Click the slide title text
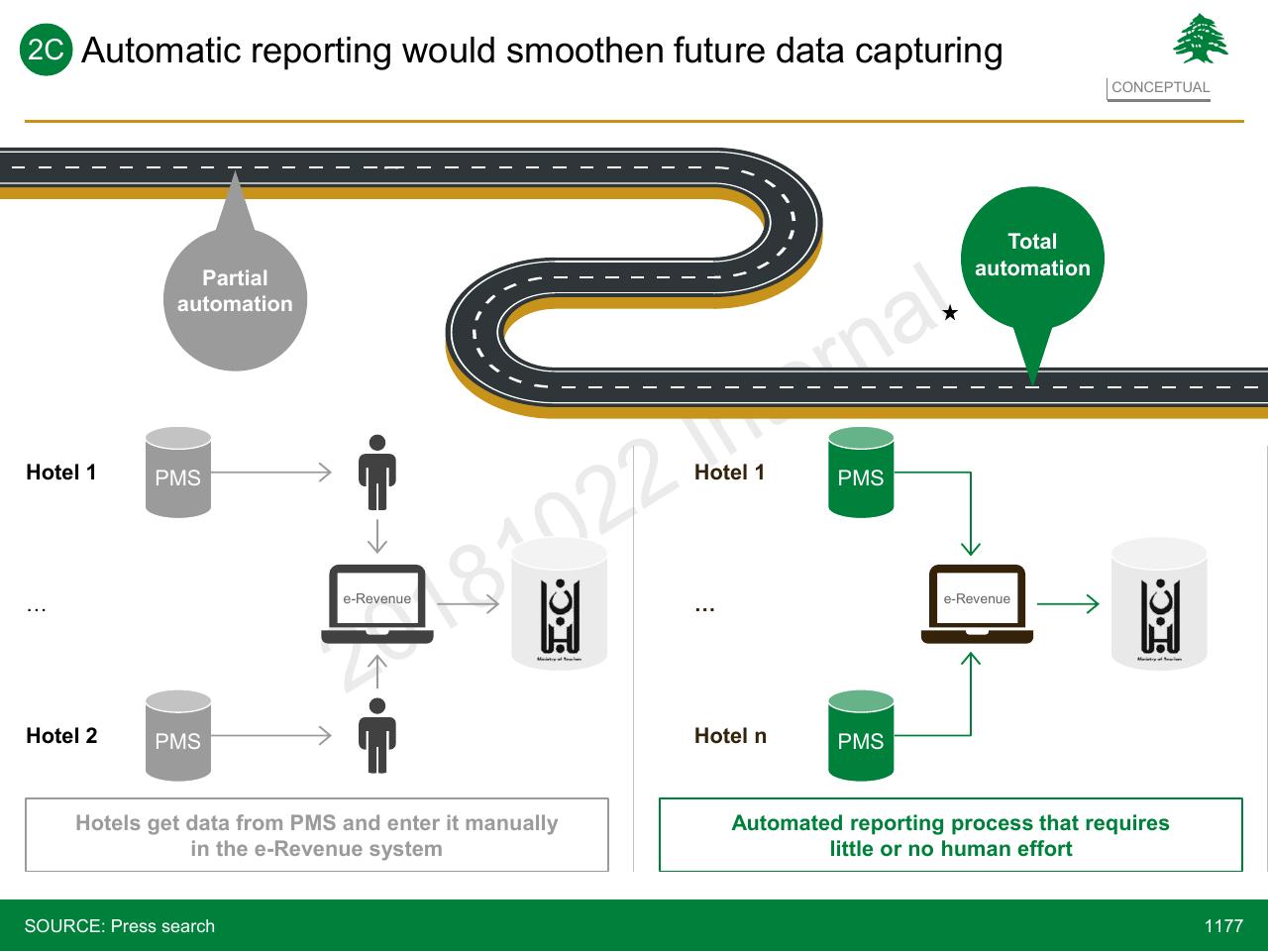Viewport: 1268px width, 952px height. 542,50
